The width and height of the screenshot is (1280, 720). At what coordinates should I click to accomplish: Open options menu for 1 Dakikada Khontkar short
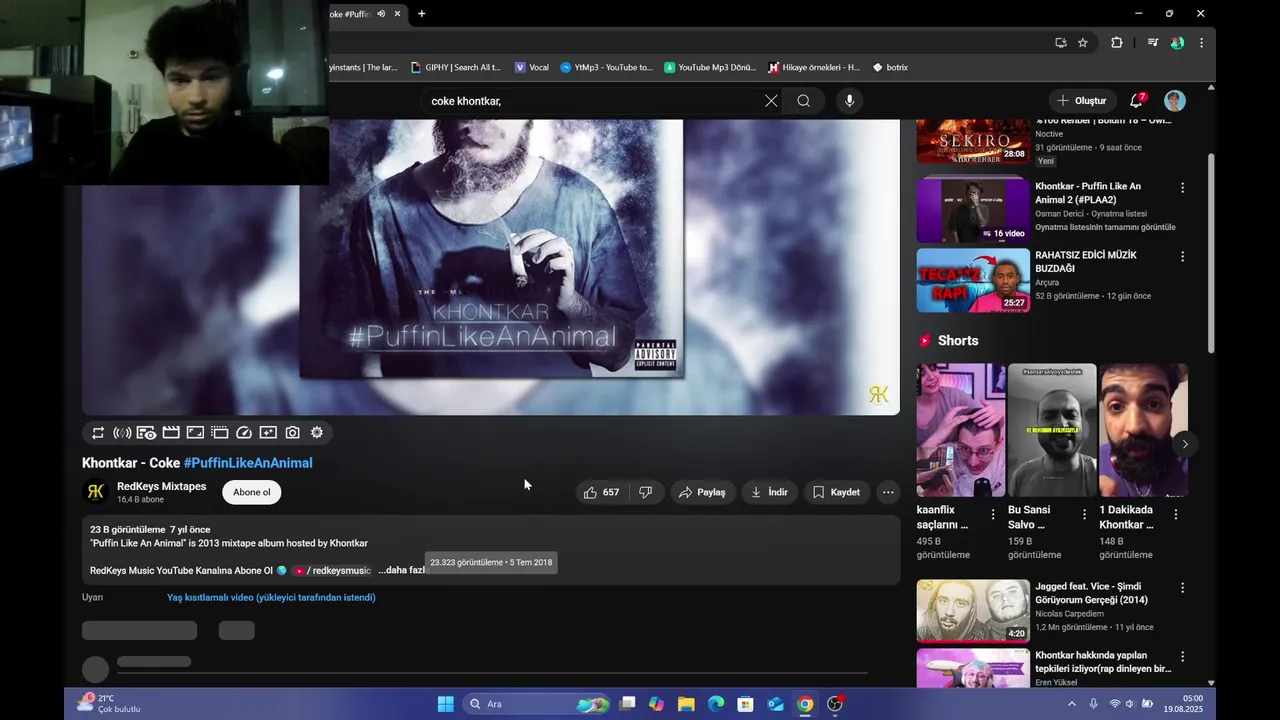(1176, 514)
